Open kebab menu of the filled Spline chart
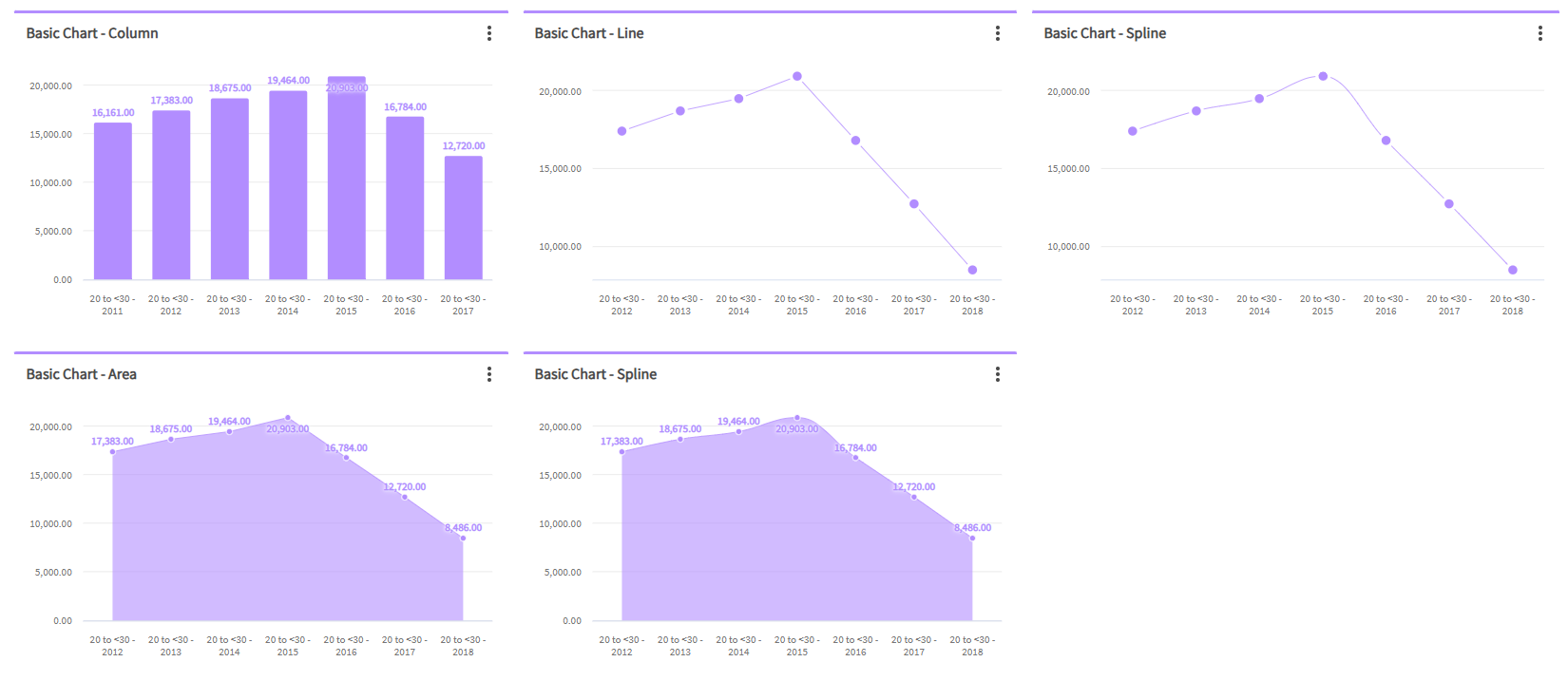This screenshot has width=1568, height=681. click(x=998, y=374)
